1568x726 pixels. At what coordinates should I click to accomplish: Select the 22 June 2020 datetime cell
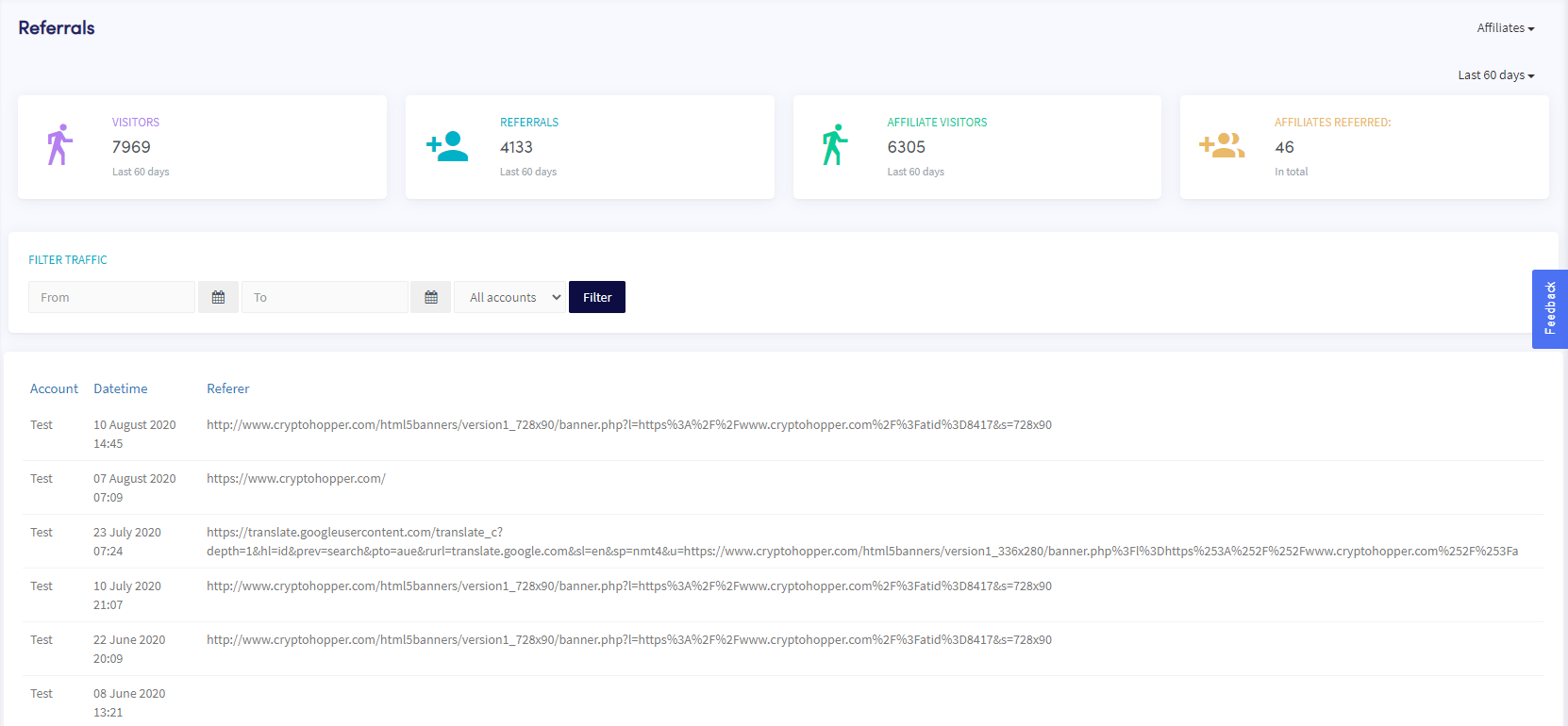coord(129,649)
